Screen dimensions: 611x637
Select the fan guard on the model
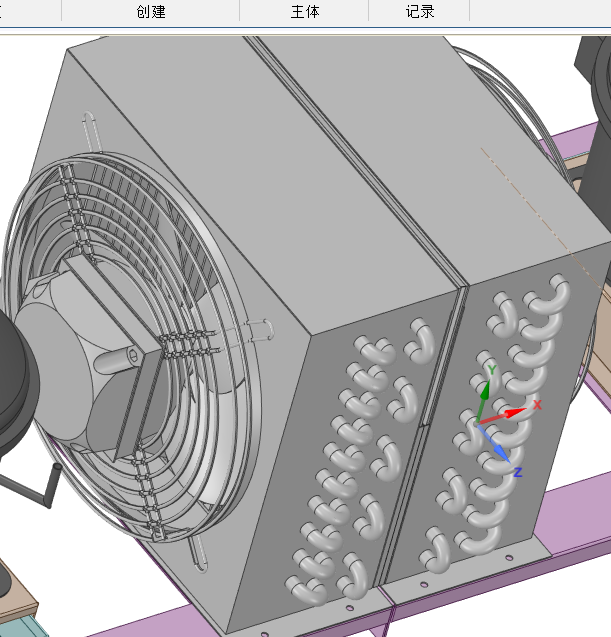(x=130, y=345)
